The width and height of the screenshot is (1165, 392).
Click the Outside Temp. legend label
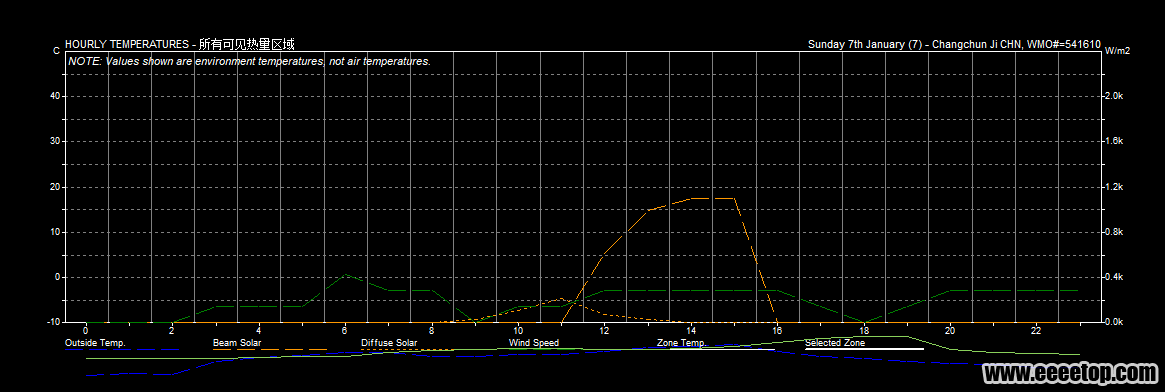(x=95, y=343)
